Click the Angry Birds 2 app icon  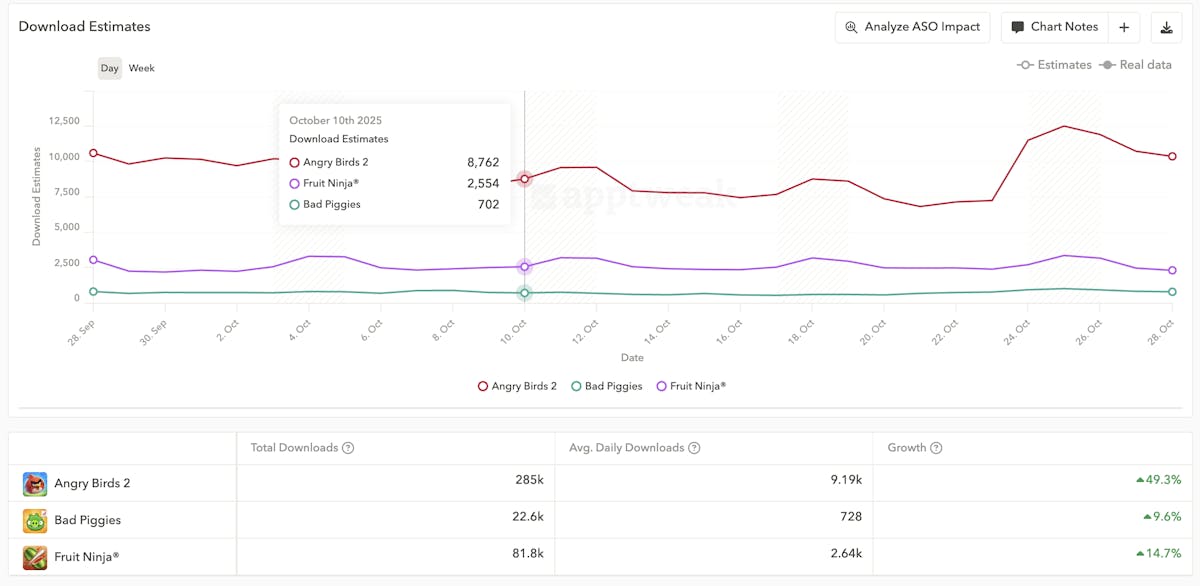[35, 484]
